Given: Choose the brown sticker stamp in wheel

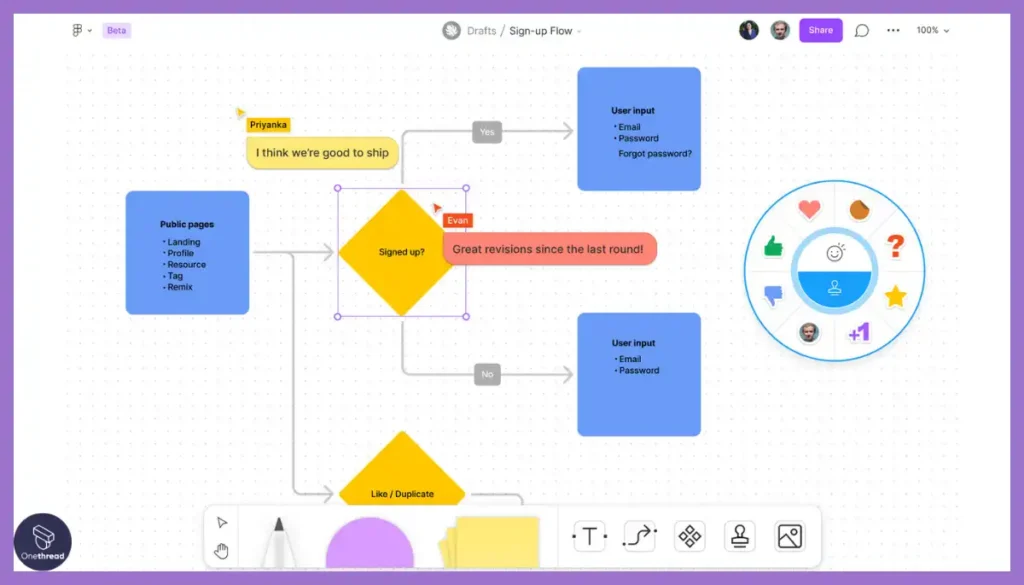Looking at the screenshot, I should [x=859, y=210].
